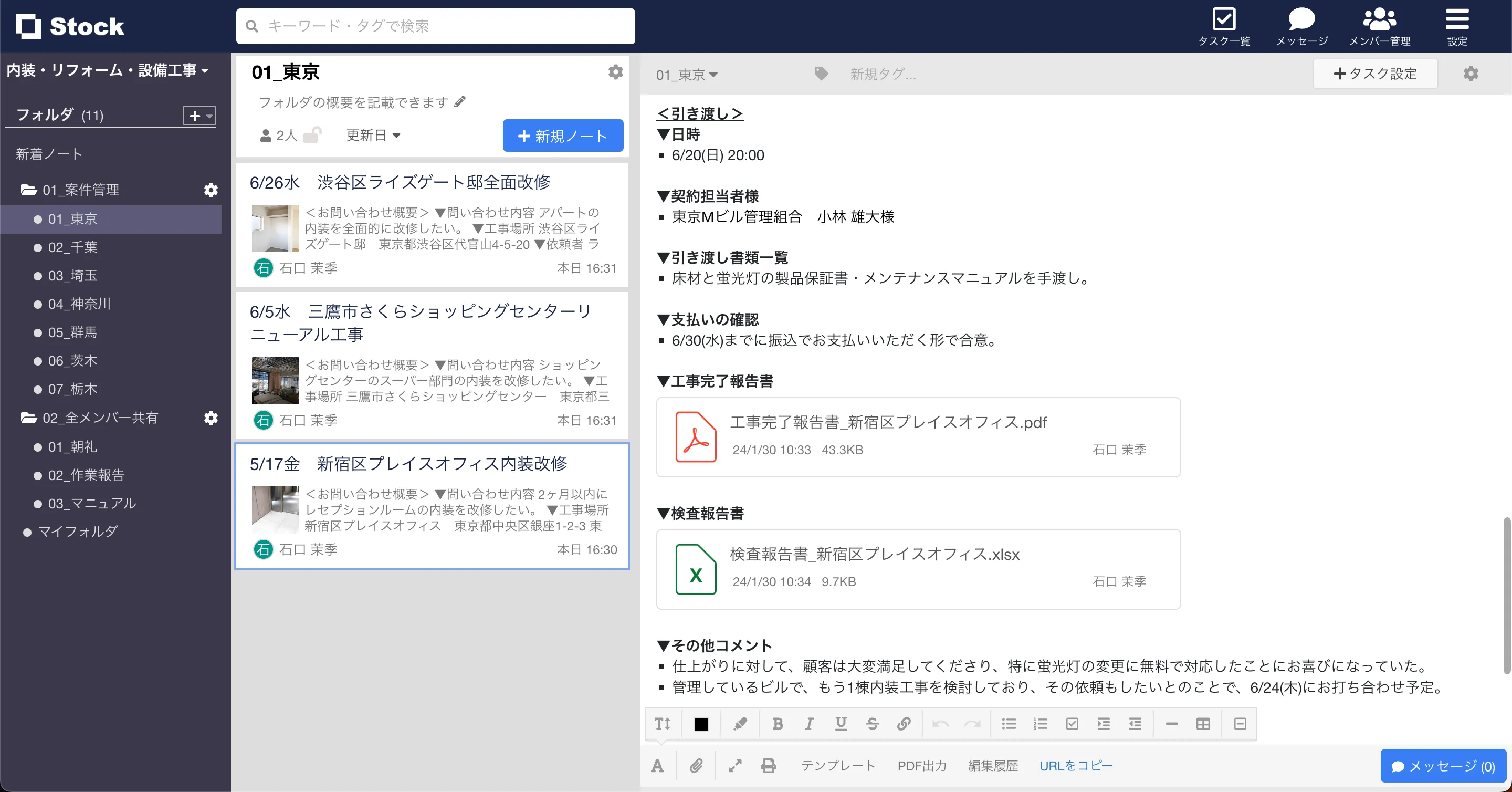Toggle italic formatting
This screenshot has height=792, width=1512.
(810, 724)
